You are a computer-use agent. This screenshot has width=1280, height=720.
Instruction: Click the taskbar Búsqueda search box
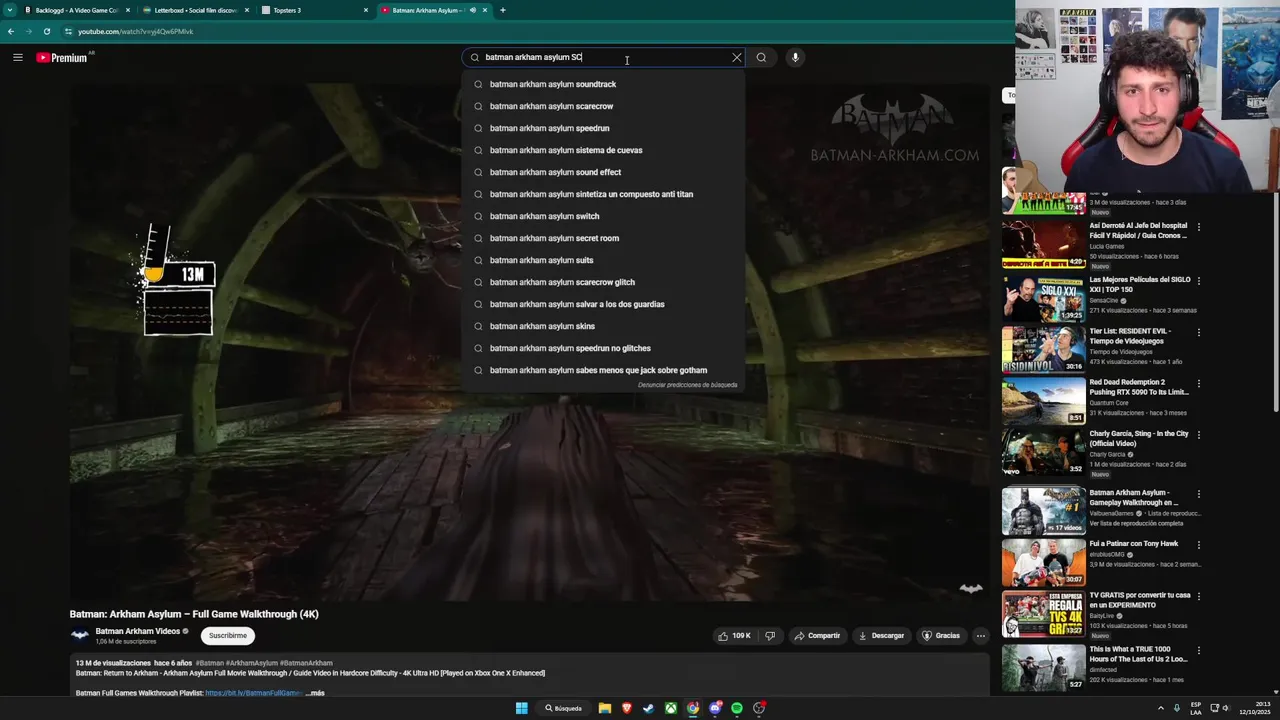[564, 708]
